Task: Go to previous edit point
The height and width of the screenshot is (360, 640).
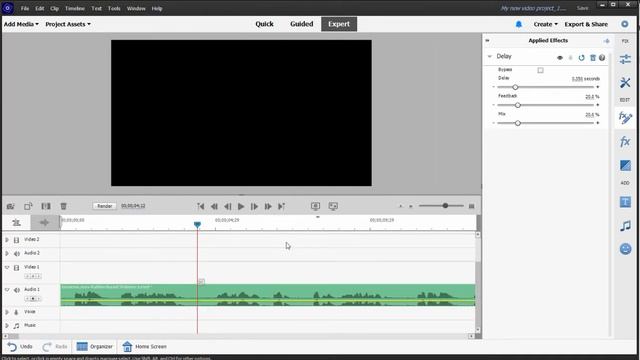Action: pyautogui.click(x=200, y=207)
